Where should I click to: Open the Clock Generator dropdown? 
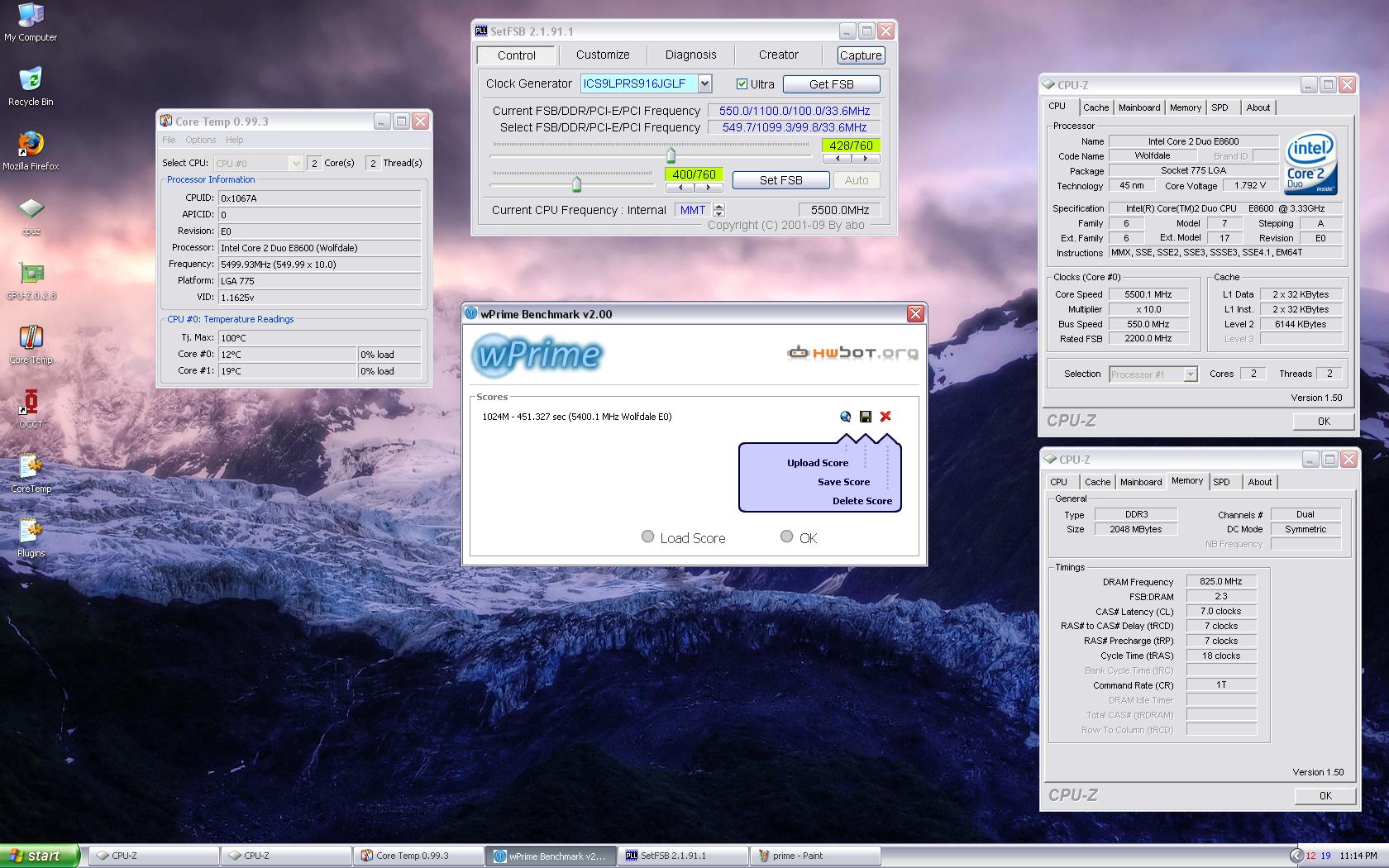point(704,83)
